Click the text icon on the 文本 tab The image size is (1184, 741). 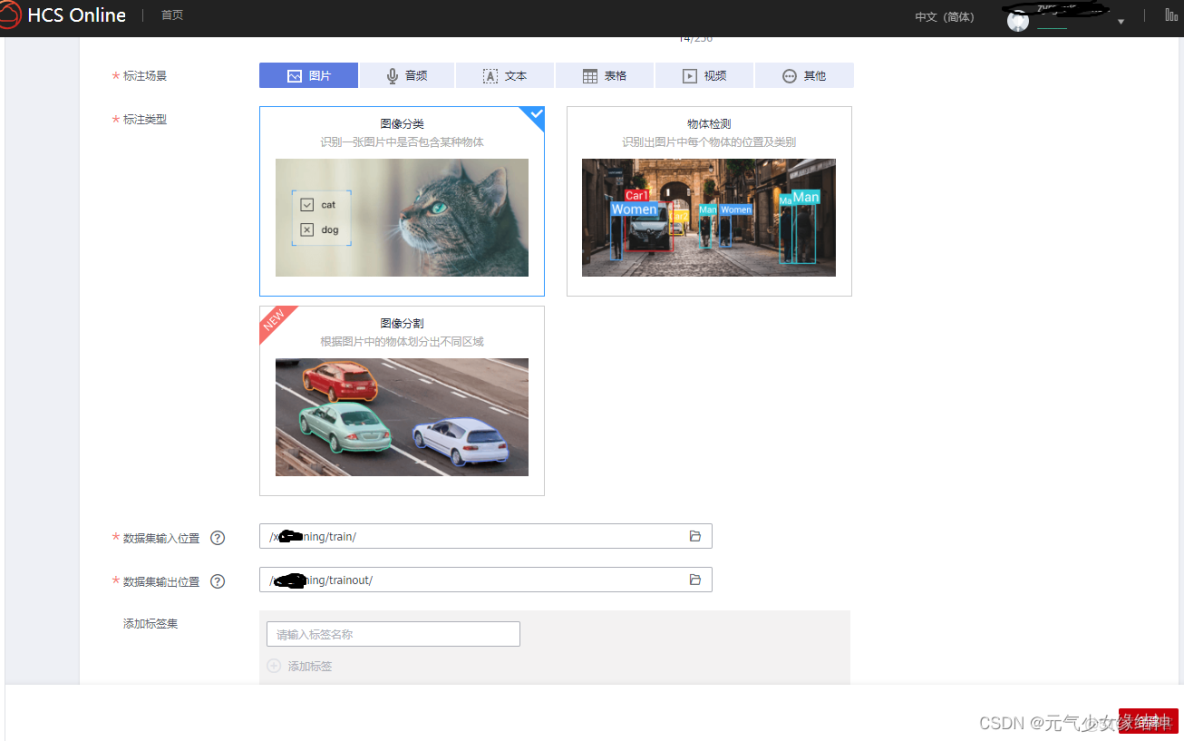pyautogui.click(x=489, y=75)
